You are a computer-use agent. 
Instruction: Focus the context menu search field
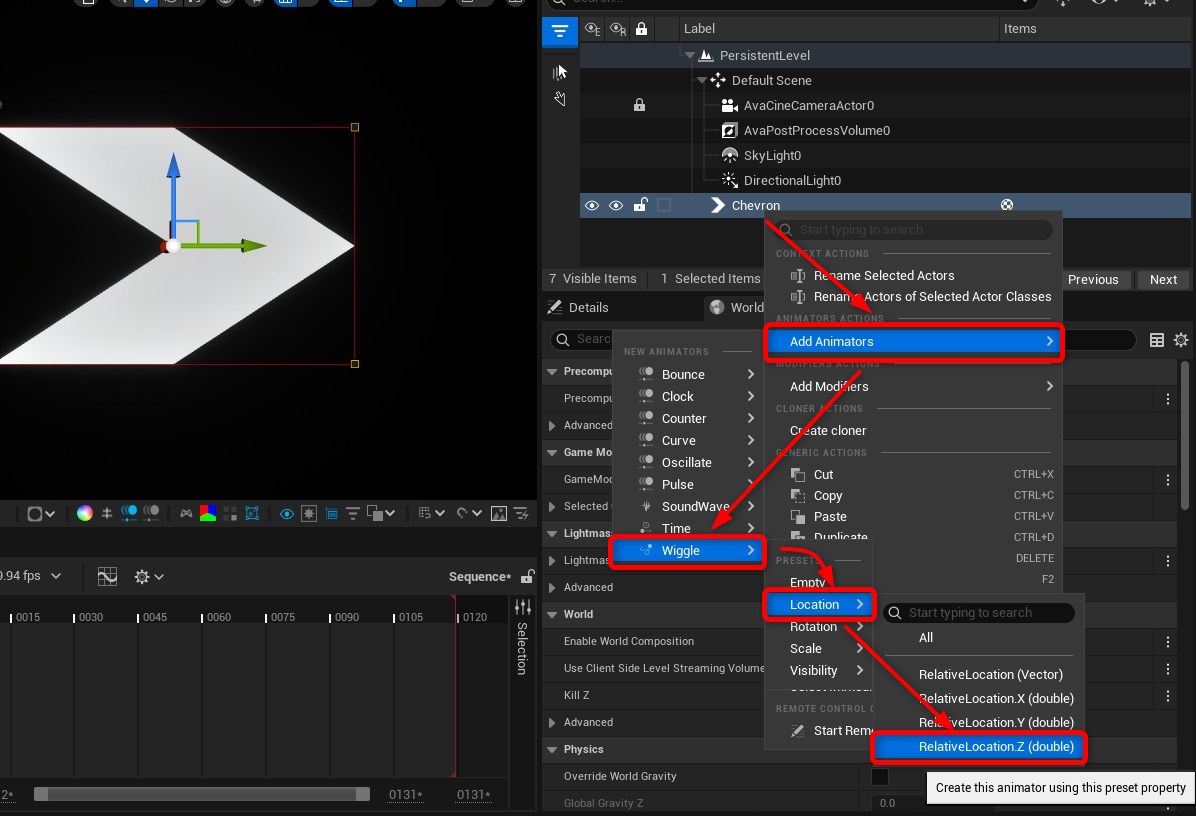(x=914, y=230)
